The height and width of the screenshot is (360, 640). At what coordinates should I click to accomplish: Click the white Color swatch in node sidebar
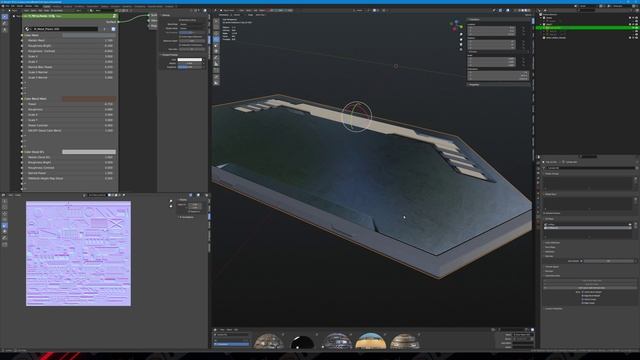tap(190, 60)
